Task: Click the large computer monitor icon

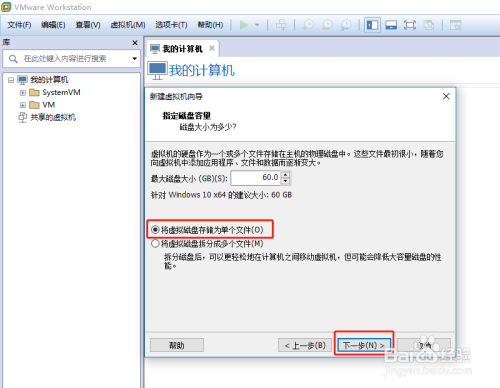Action: (157, 70)
